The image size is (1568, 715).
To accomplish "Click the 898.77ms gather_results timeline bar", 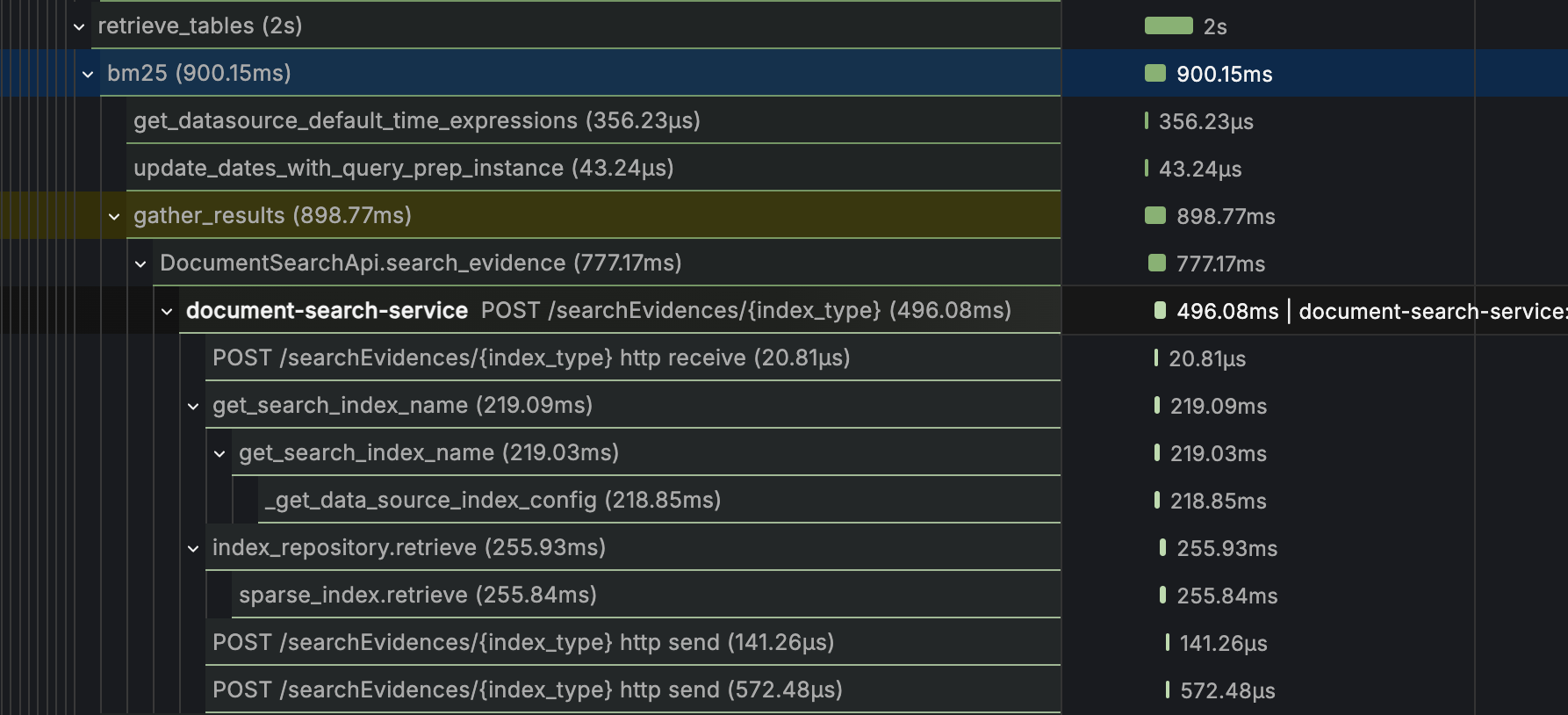I will 1155,216.
